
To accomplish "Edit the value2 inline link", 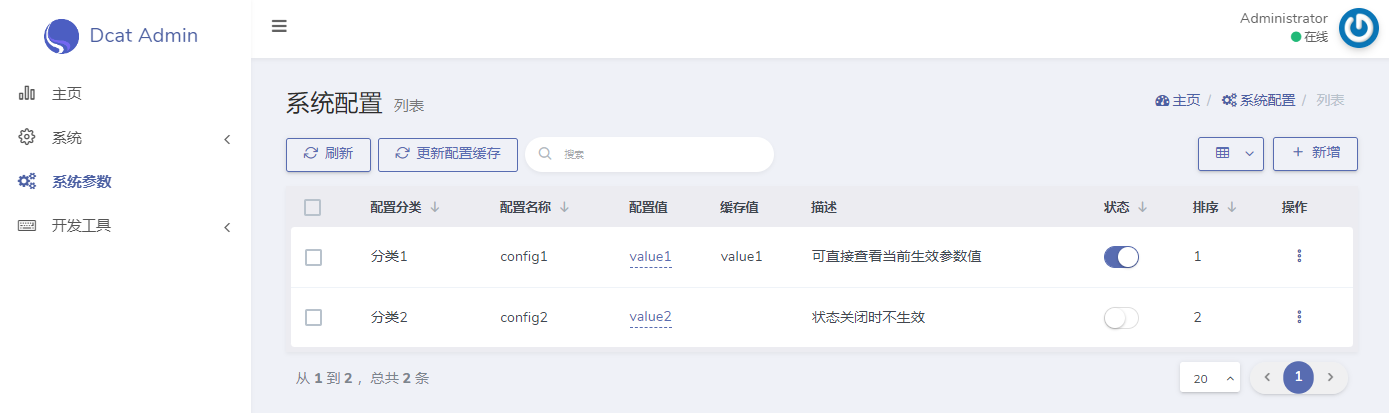I will pos(650,317).
